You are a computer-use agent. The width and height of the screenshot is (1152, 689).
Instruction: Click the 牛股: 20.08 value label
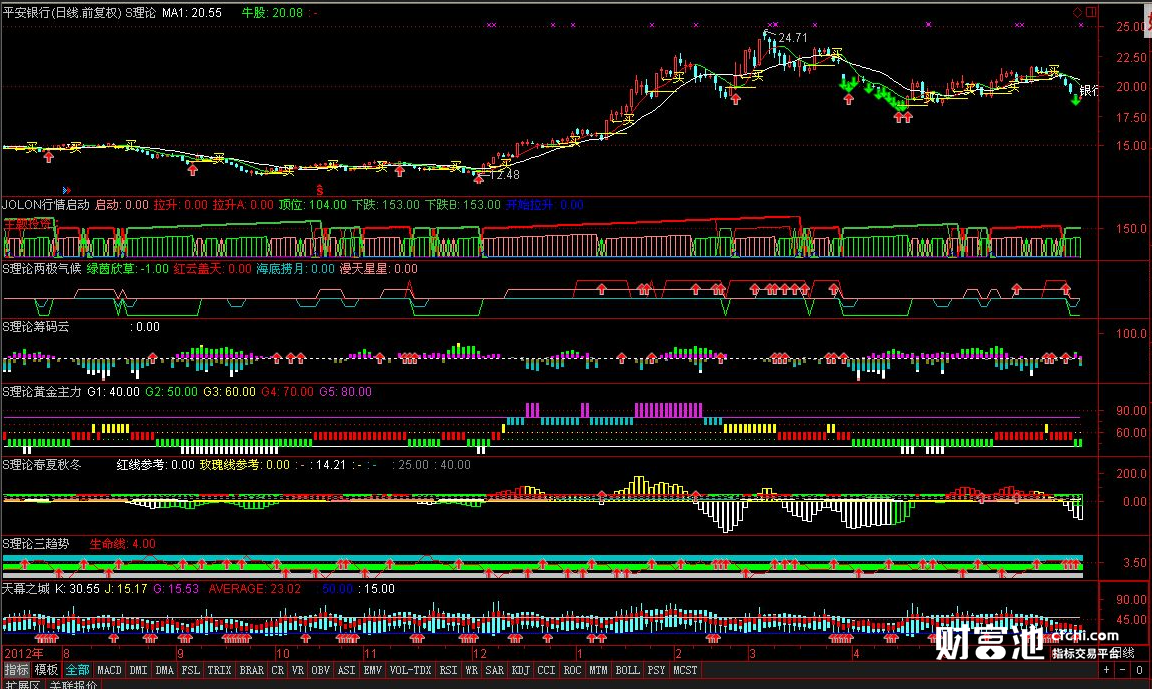point(272,12)
